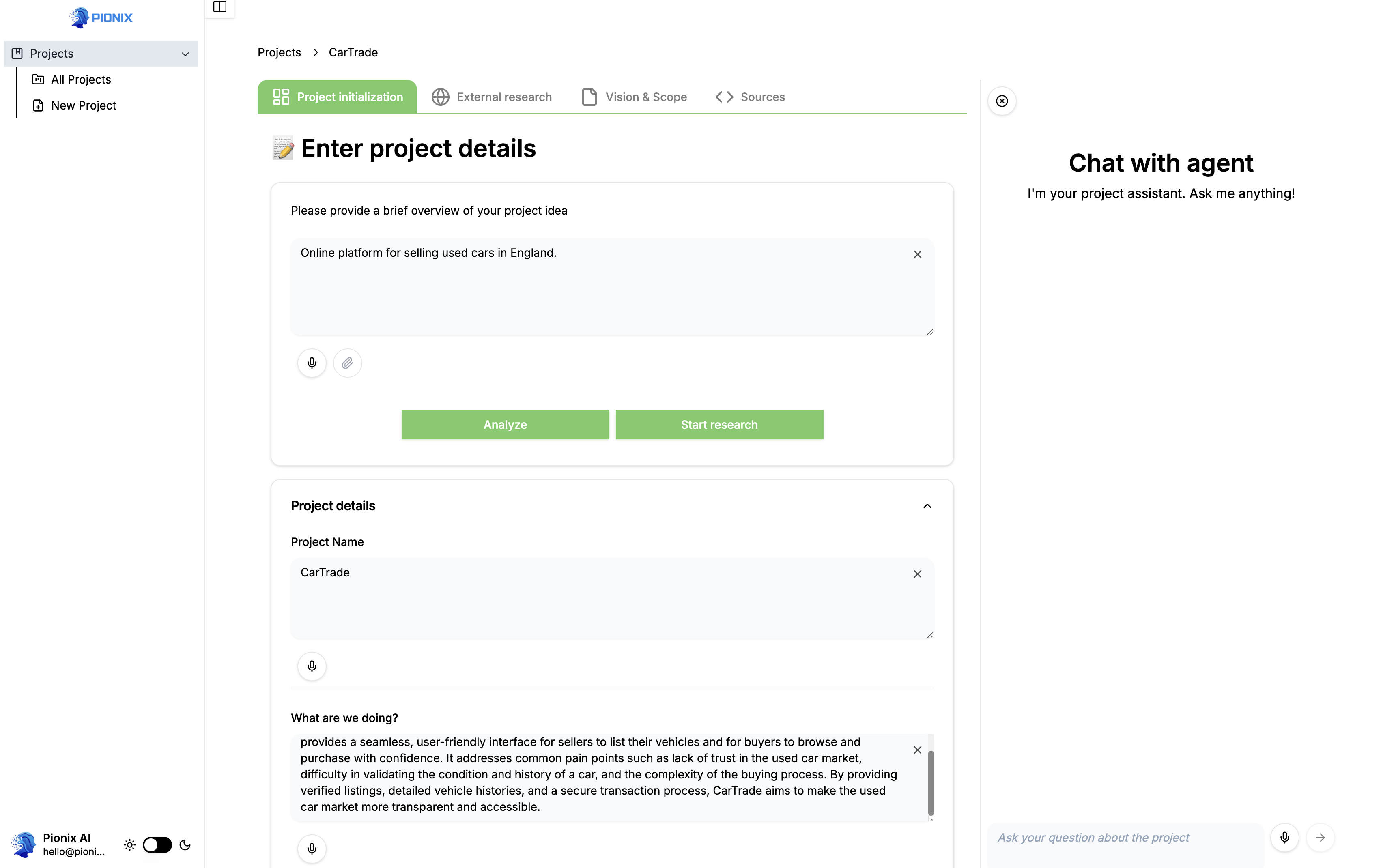Viewport: 1381px width, 868px height.
Task: Click the paperclip attachment icon
Action: pyautogui.click(x=347, y=363)
